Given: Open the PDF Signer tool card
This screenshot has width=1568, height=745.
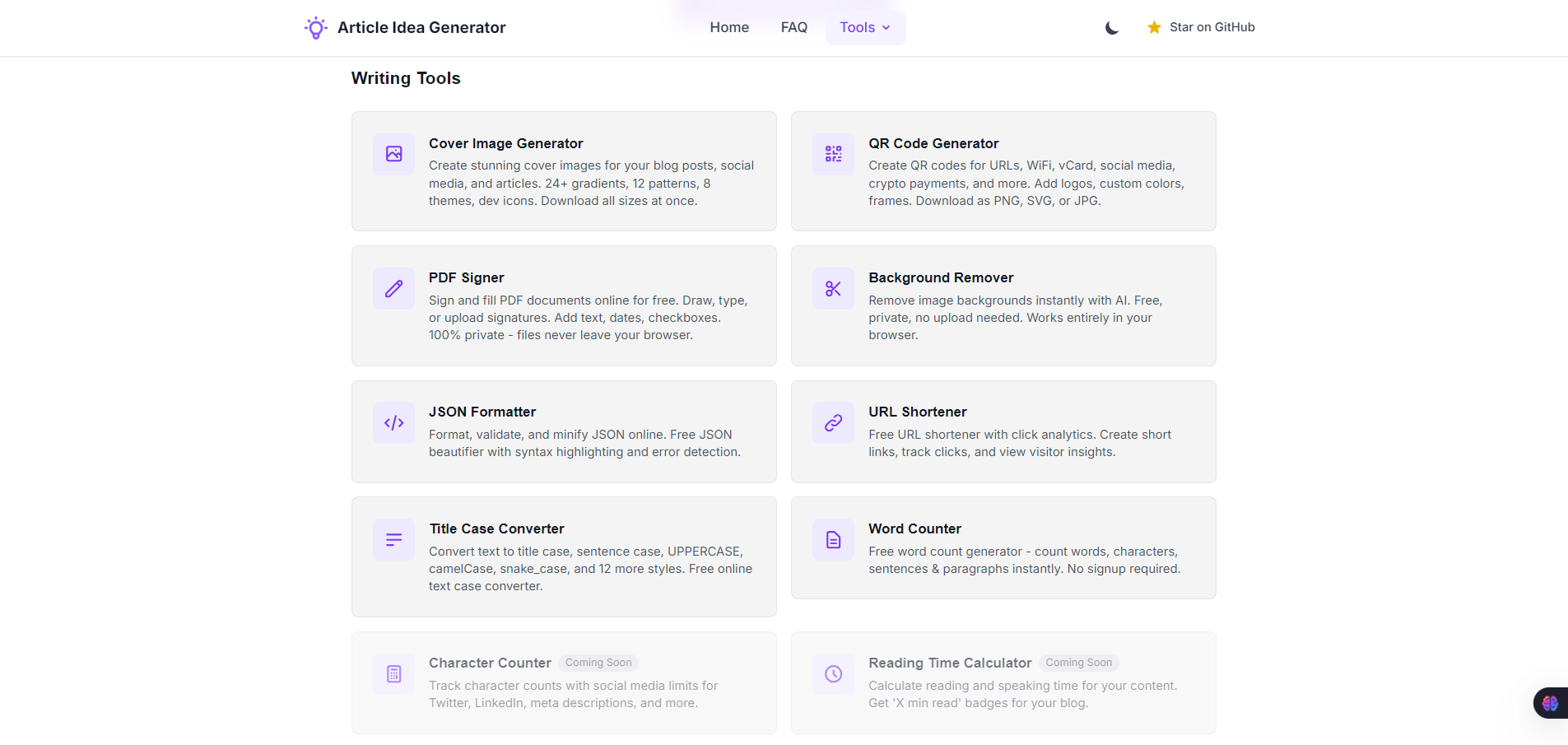Looking at the screenshot, I should (x=563, y=305).
